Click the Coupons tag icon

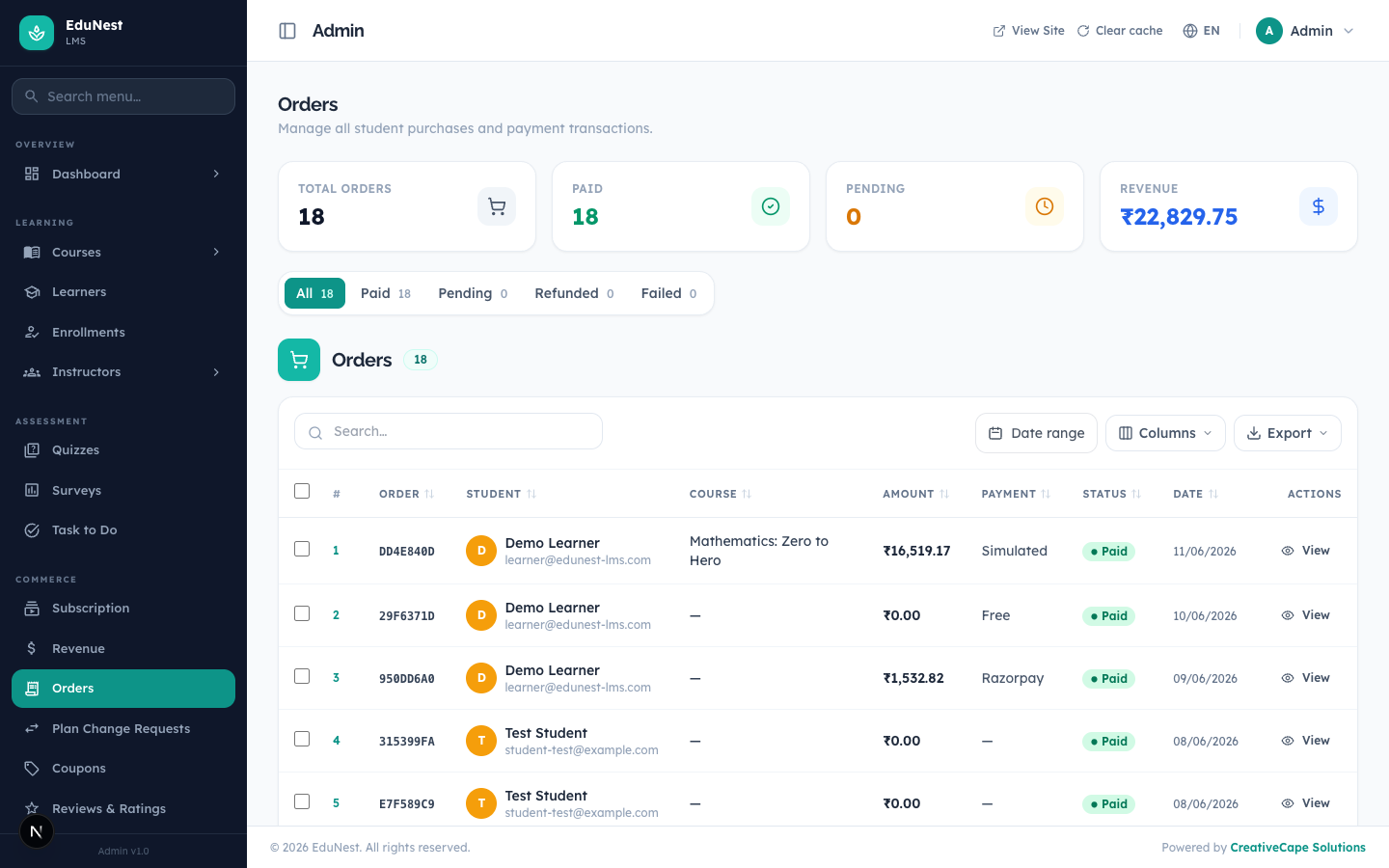click(x=32, y=769)
